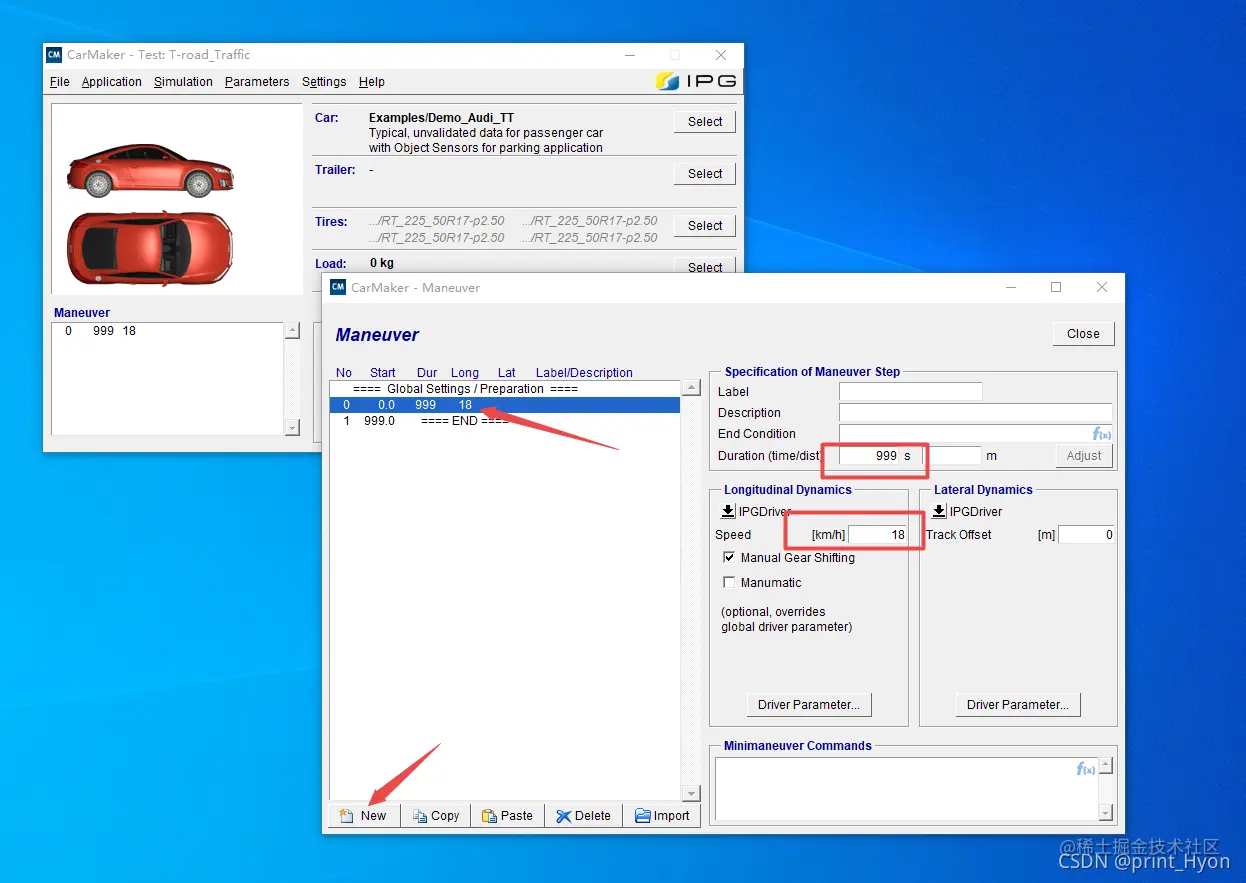This screenshot has width=1246, height=883.
Task: Click the New maneuver step button
Action: pos(364,816)
